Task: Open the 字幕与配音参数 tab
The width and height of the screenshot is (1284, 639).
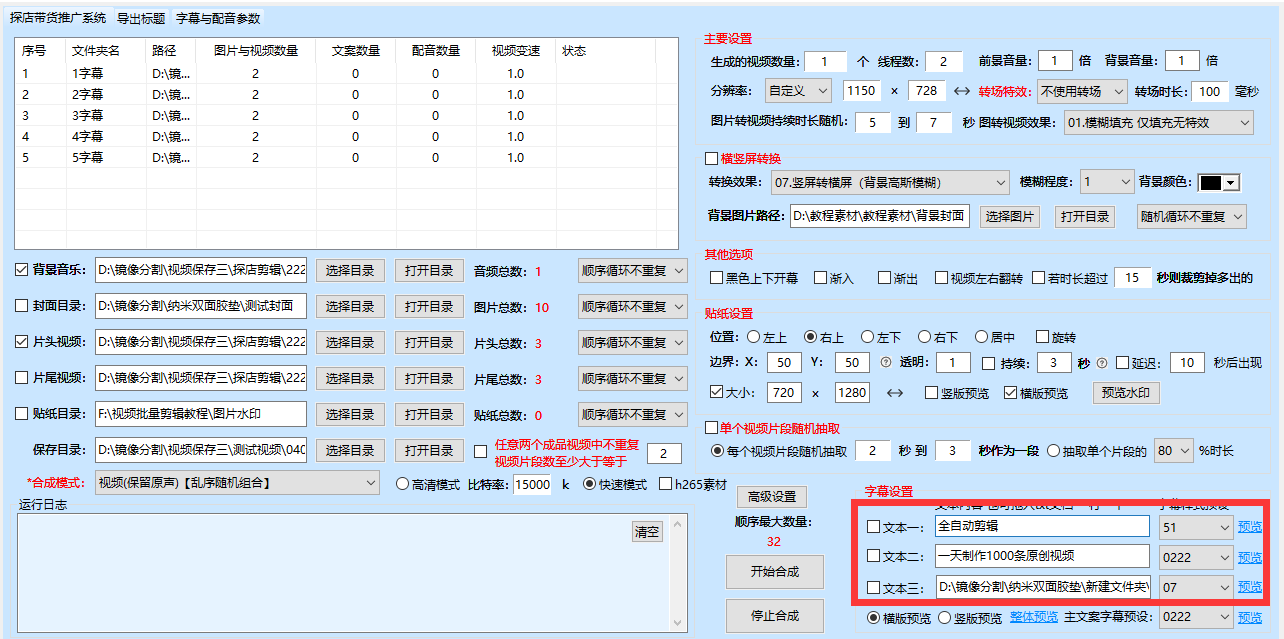Action: (218, 18)
